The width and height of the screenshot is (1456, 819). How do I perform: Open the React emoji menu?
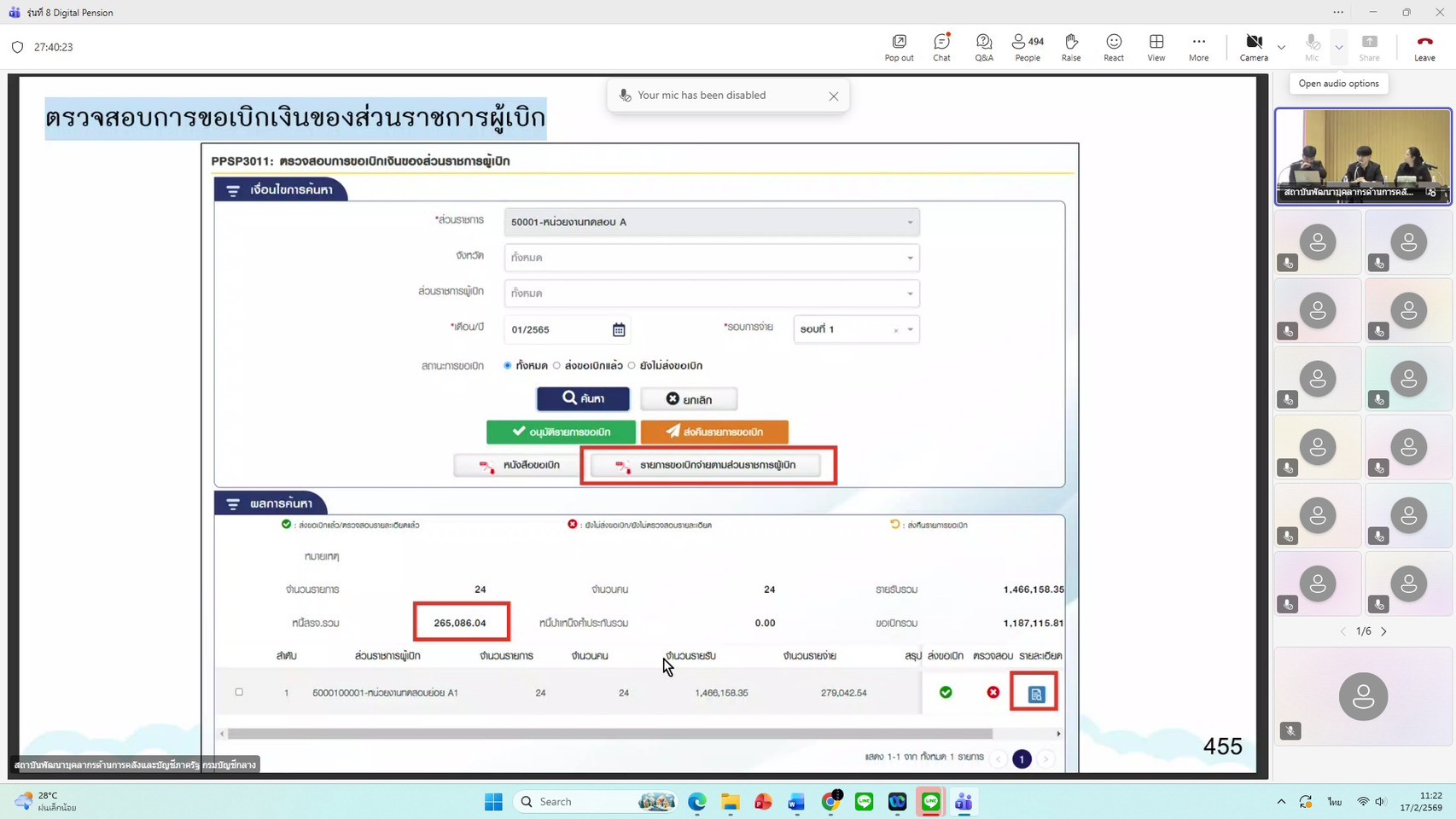tap(1114, 47)
